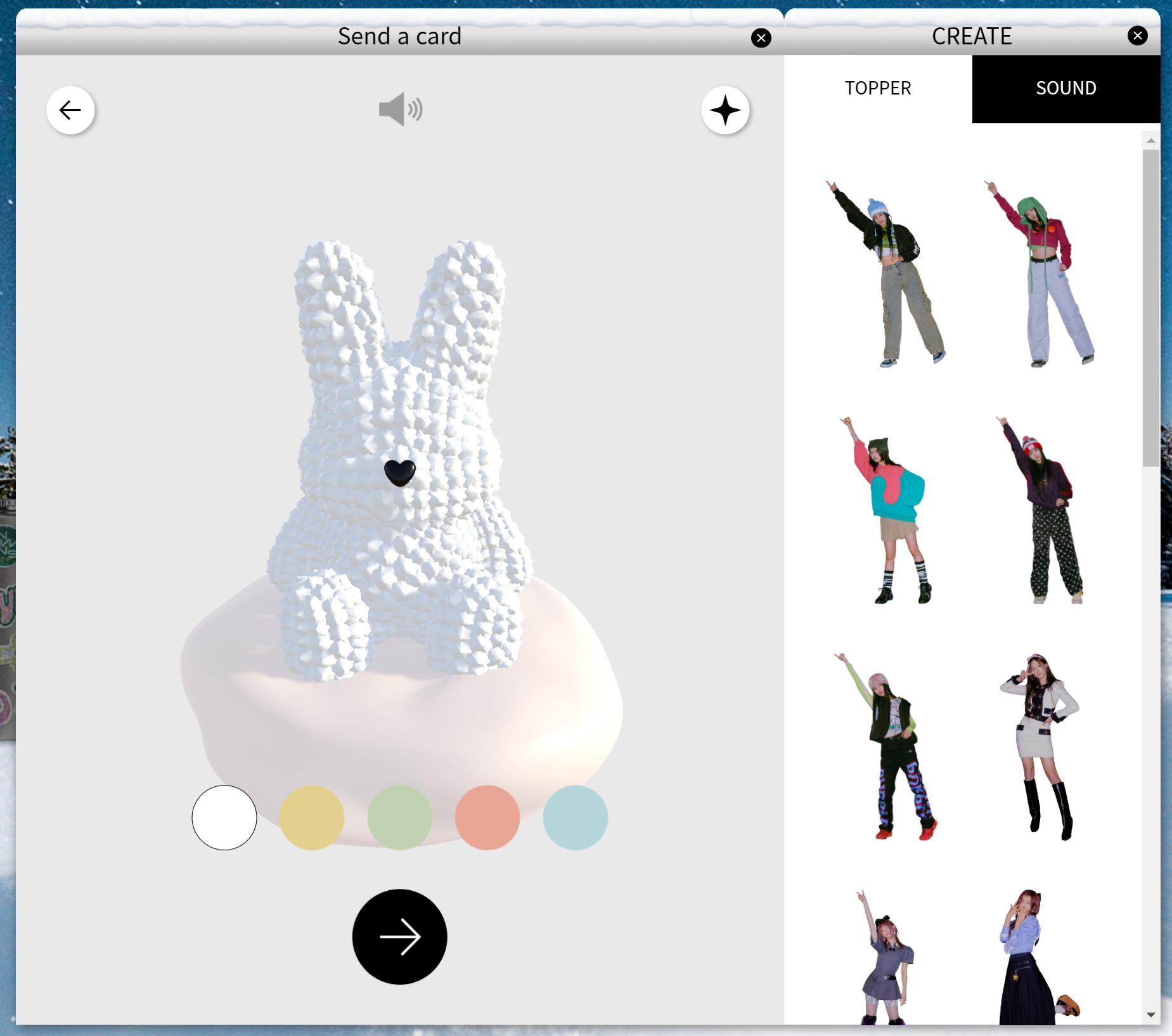Select topper with blue shirt and long skirt
The height and width of the screenshot is (1036, 1172).
[x=1038, y=956]
